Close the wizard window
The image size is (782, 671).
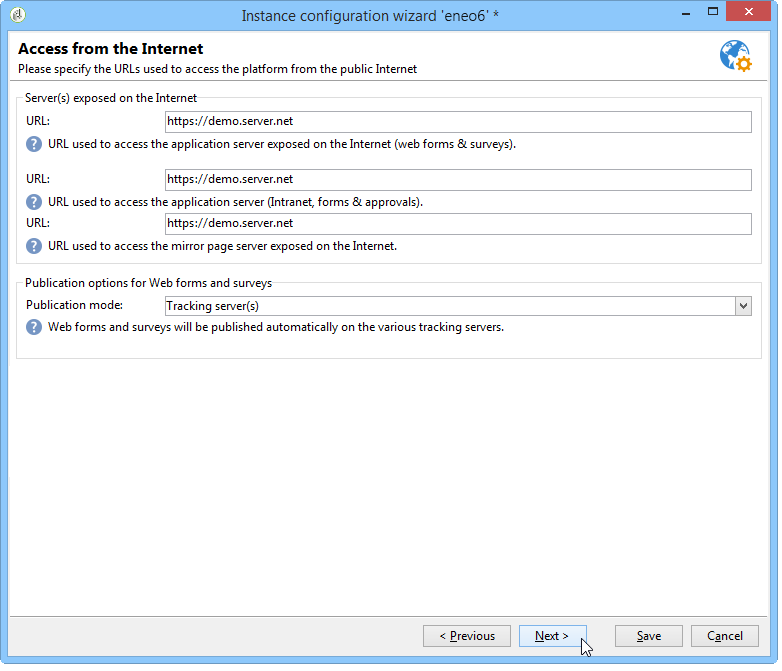tap(748, 12)
